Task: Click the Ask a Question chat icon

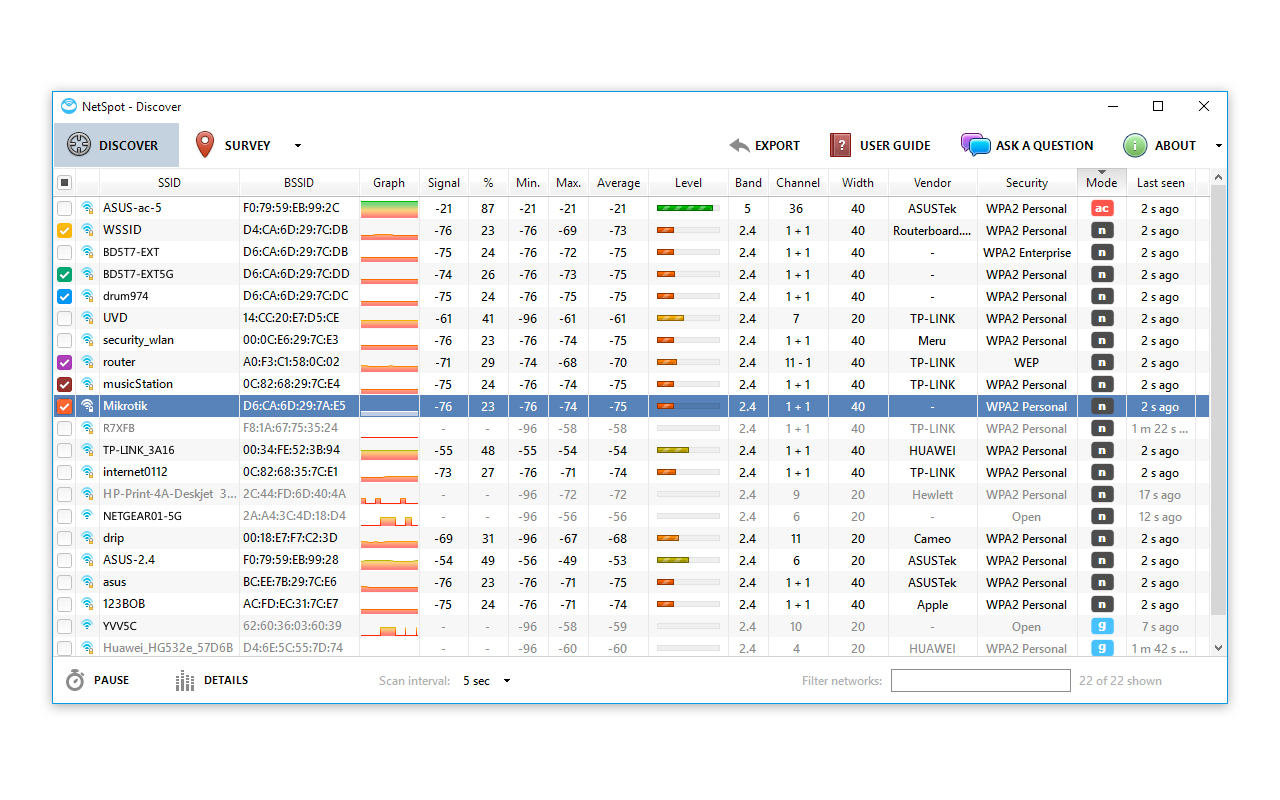Action: tap(975, 145)
